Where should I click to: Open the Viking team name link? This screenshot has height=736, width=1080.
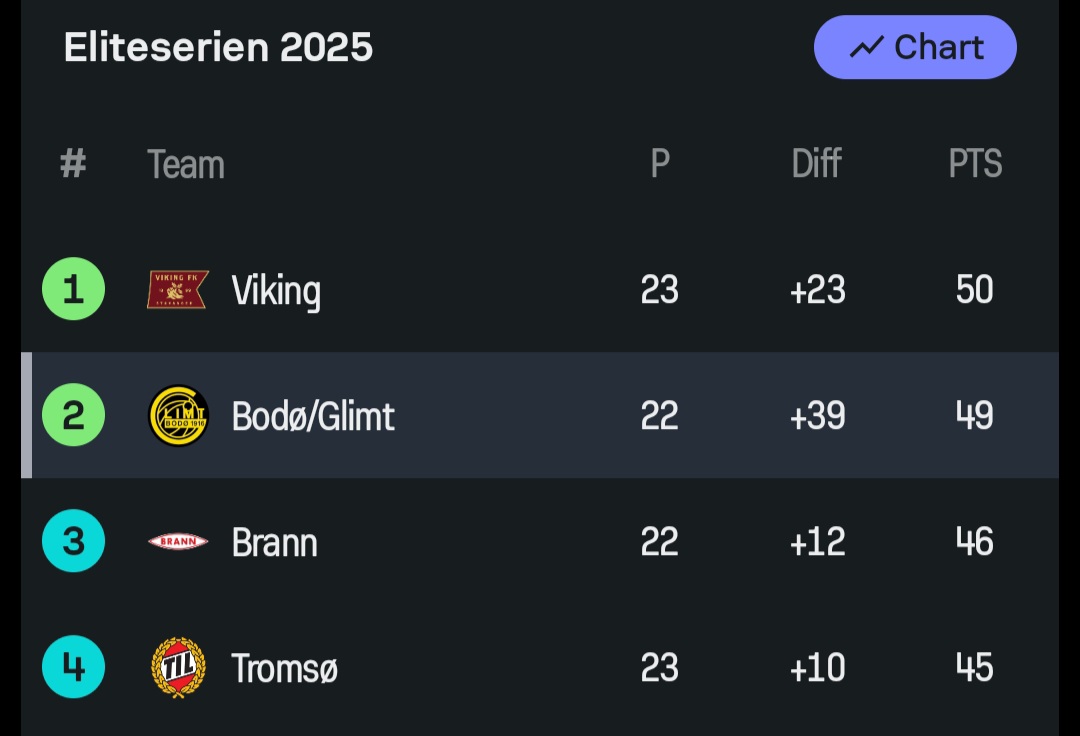point(276,291)
